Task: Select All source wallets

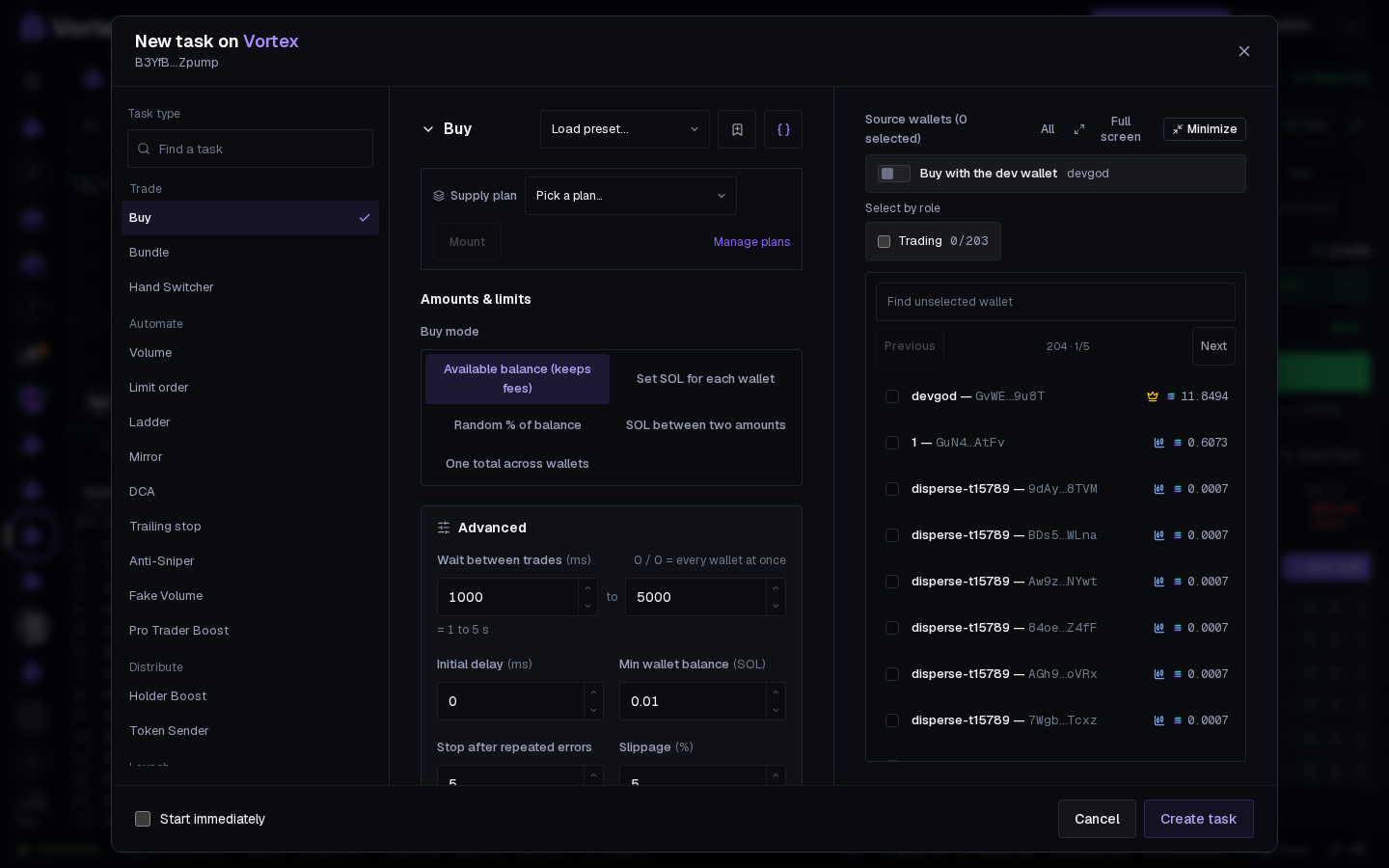Action: (1048, 129)
